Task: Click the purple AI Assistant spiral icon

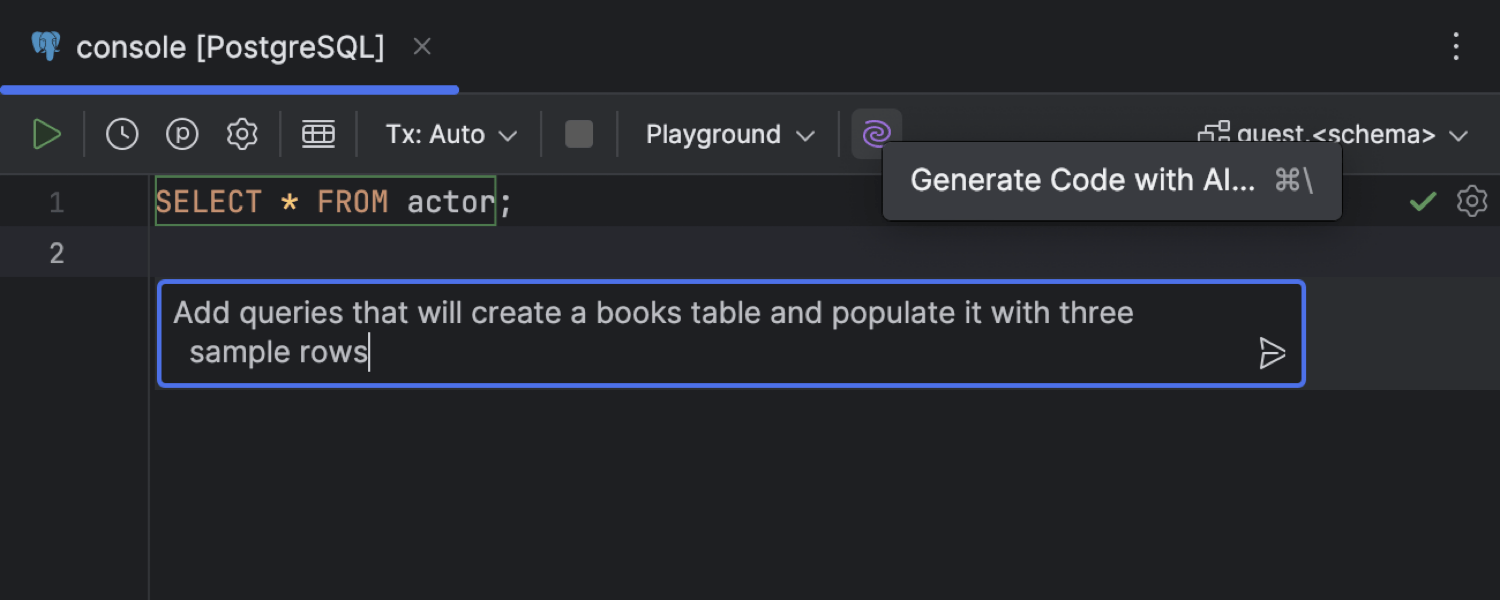Action: [876, 134]
